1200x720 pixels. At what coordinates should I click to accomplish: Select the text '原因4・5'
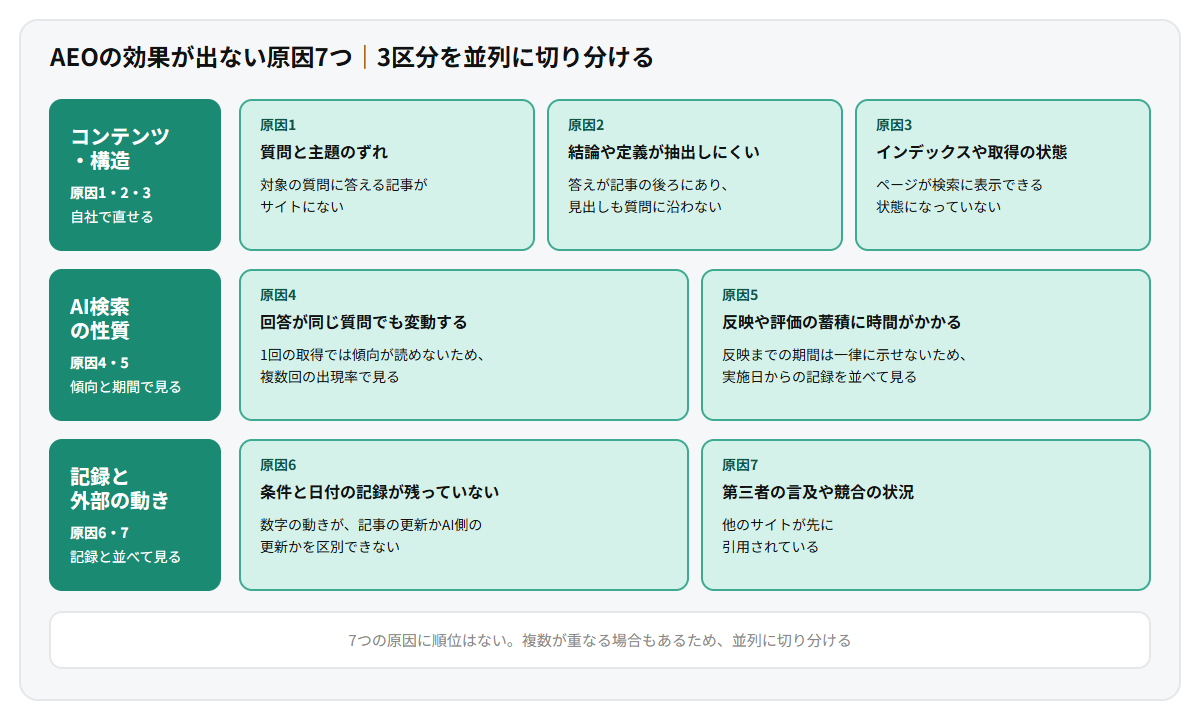[x=100, y=363]
